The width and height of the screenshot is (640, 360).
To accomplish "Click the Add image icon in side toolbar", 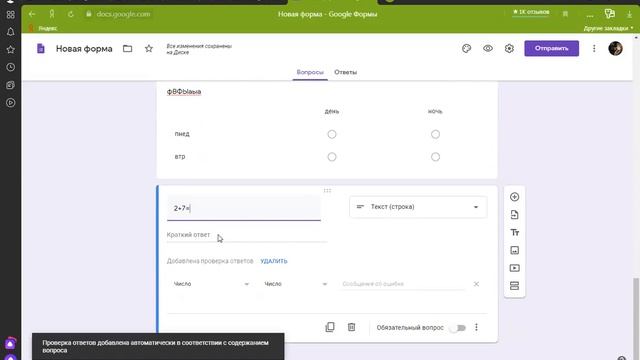I will 514,250.
